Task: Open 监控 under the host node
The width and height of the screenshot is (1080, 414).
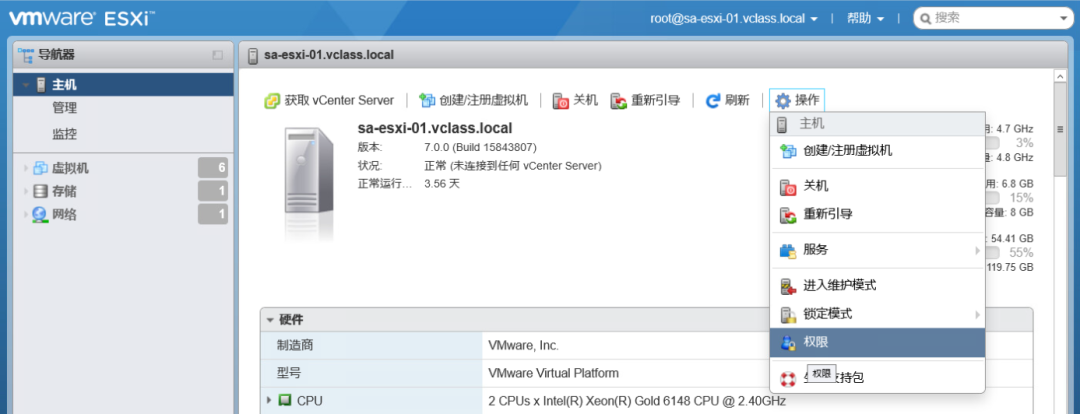Action: click(x=64, y=134)
